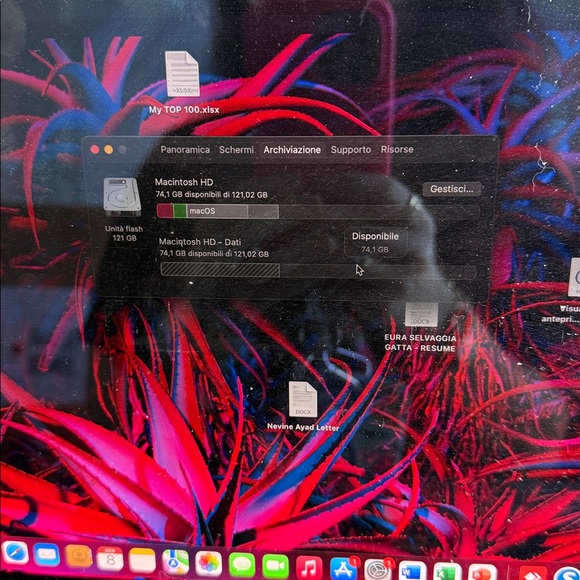
Task: Open the Skype icon in the Dock
Action: pos(567,574)
